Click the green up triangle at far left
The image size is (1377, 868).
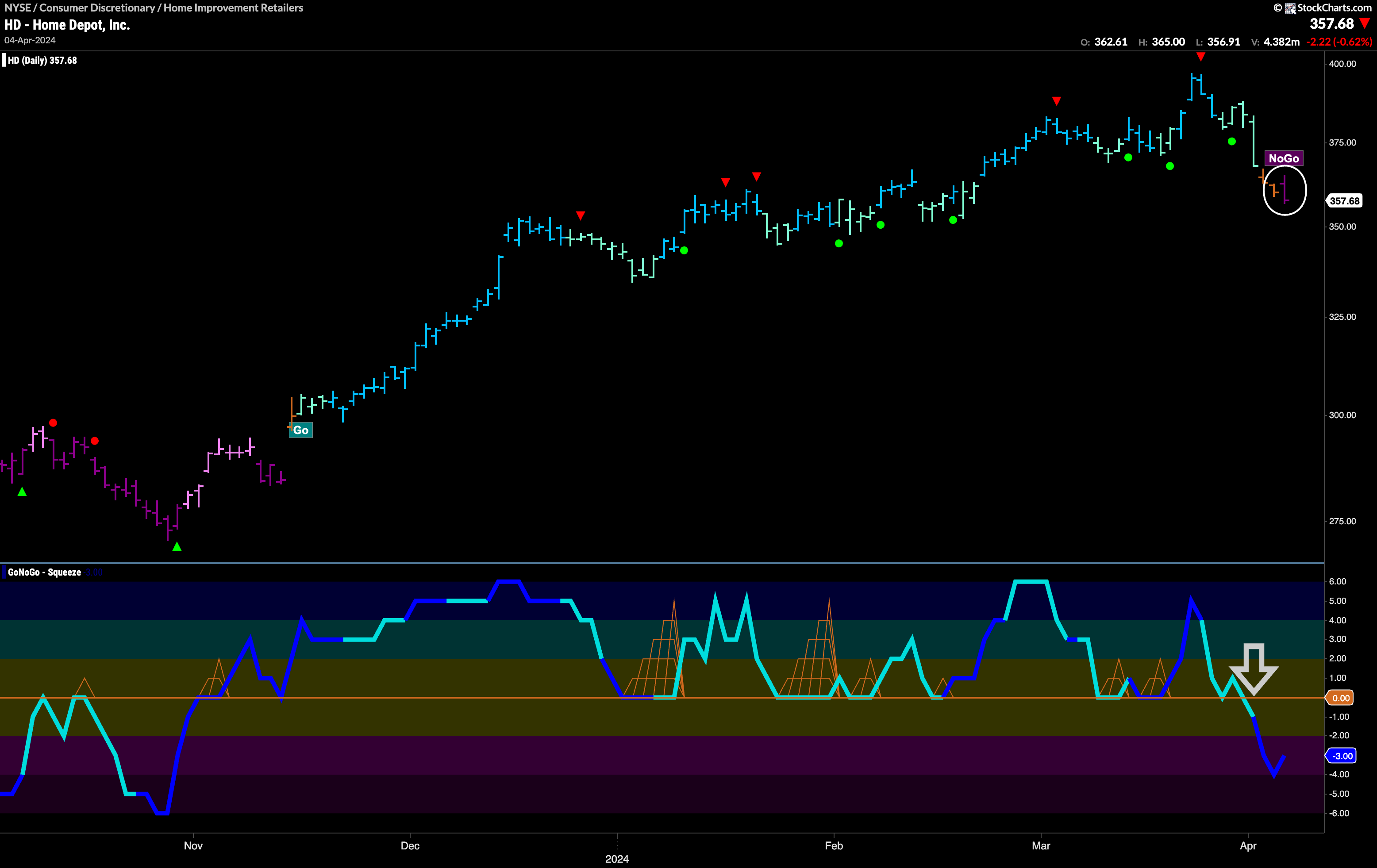(x=22, y=492)
